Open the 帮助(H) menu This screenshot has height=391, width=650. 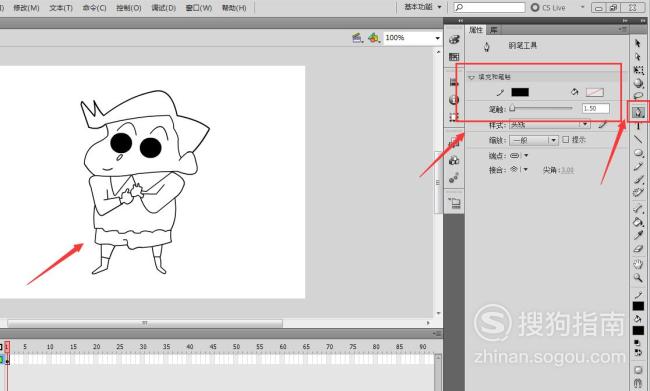click(x=234, y=8)
